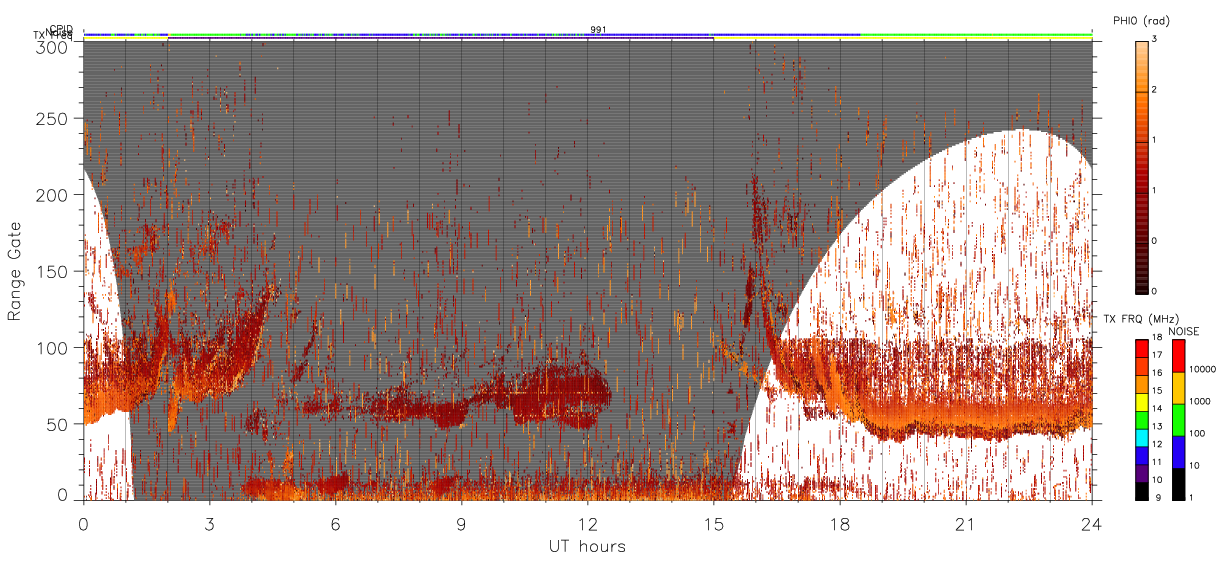Click x-axis tick label 9
The width and height of the screenshot is (1228, 567).
461,523
